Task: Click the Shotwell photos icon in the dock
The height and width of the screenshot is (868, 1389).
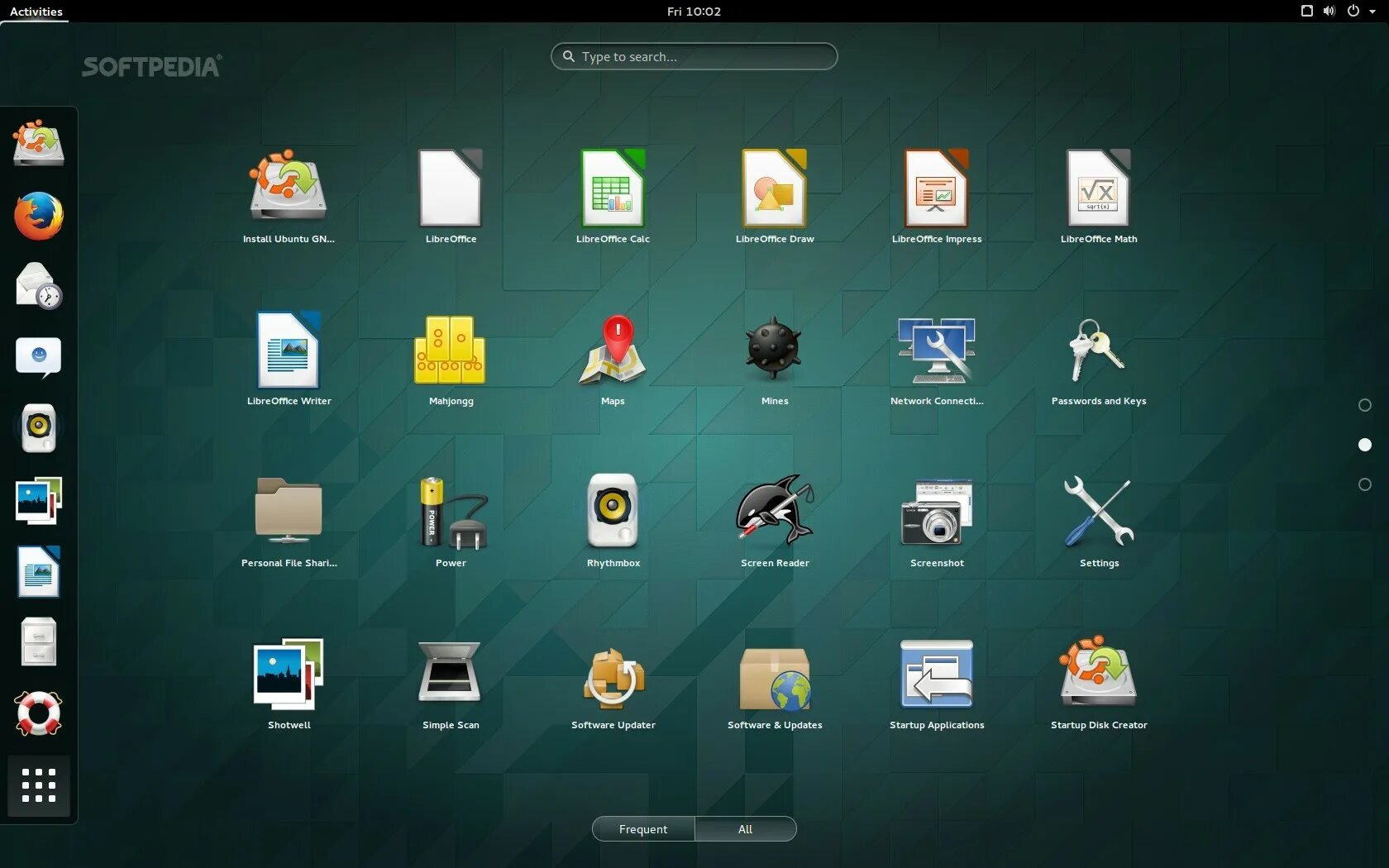Action: tap(38, 499)
